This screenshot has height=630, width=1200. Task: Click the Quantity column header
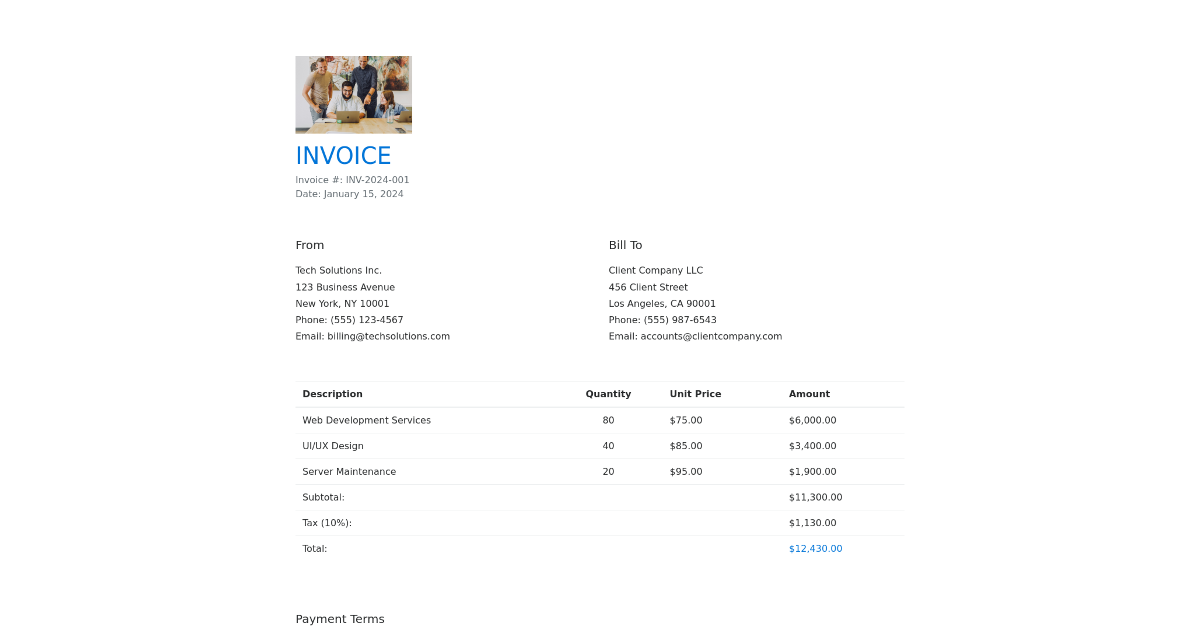(607, 393)
